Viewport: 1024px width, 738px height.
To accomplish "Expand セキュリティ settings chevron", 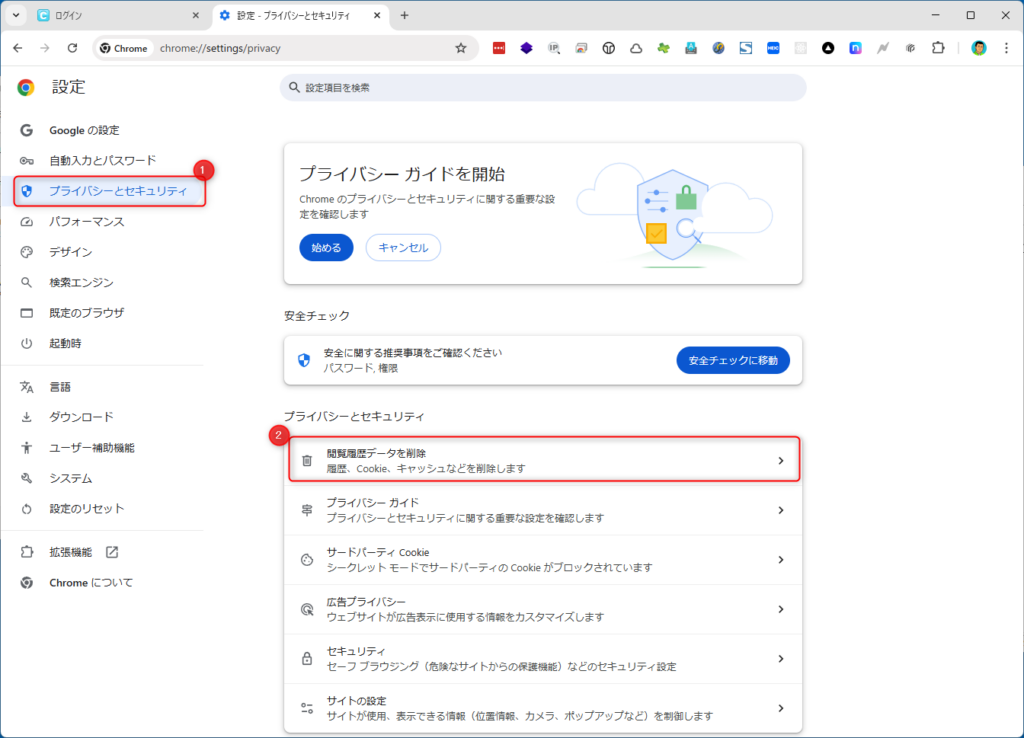I will pyautogui.click(x=781, y=659).
